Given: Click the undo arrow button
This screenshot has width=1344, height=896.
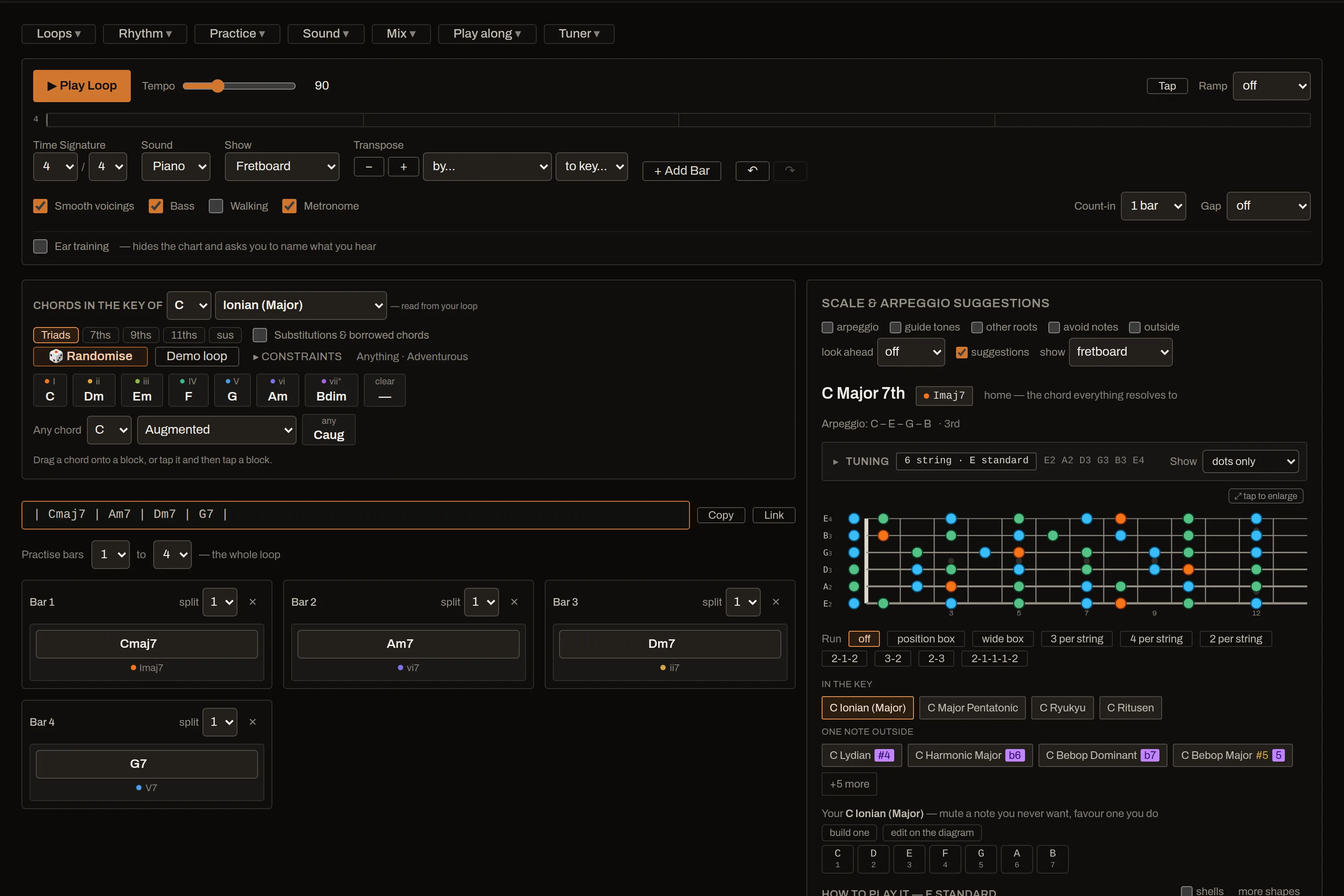Looking at the screenshot, I should (x=752, y=170).
